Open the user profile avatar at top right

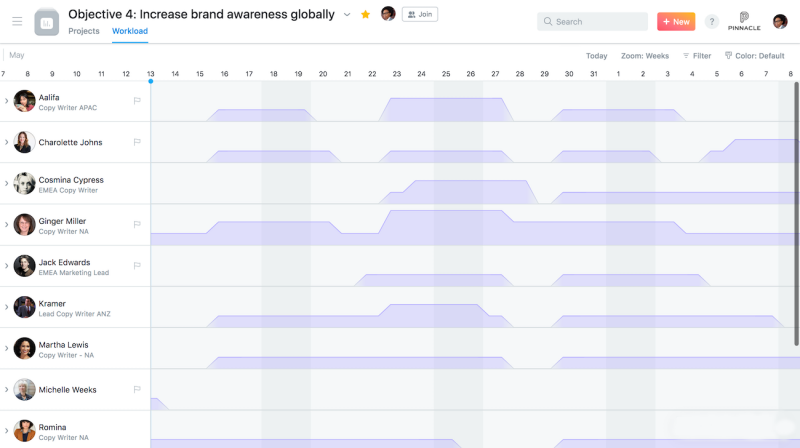pyautogui.click(x=780, y=21)
